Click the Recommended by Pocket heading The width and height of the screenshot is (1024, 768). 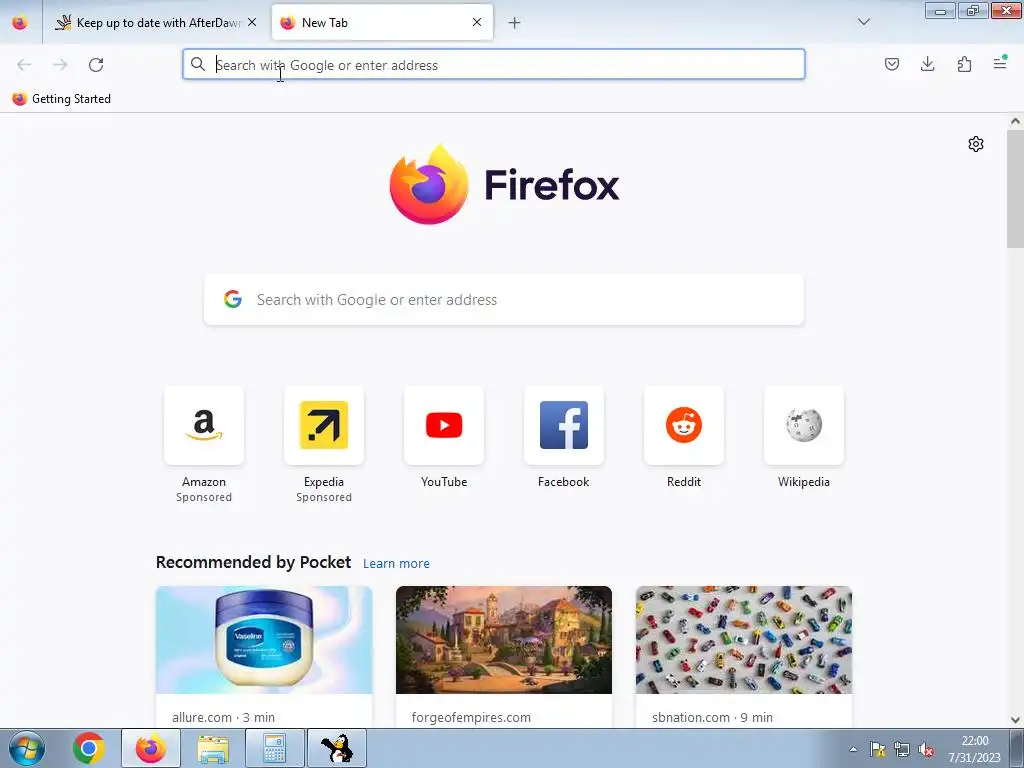click(x=253, y=562)
